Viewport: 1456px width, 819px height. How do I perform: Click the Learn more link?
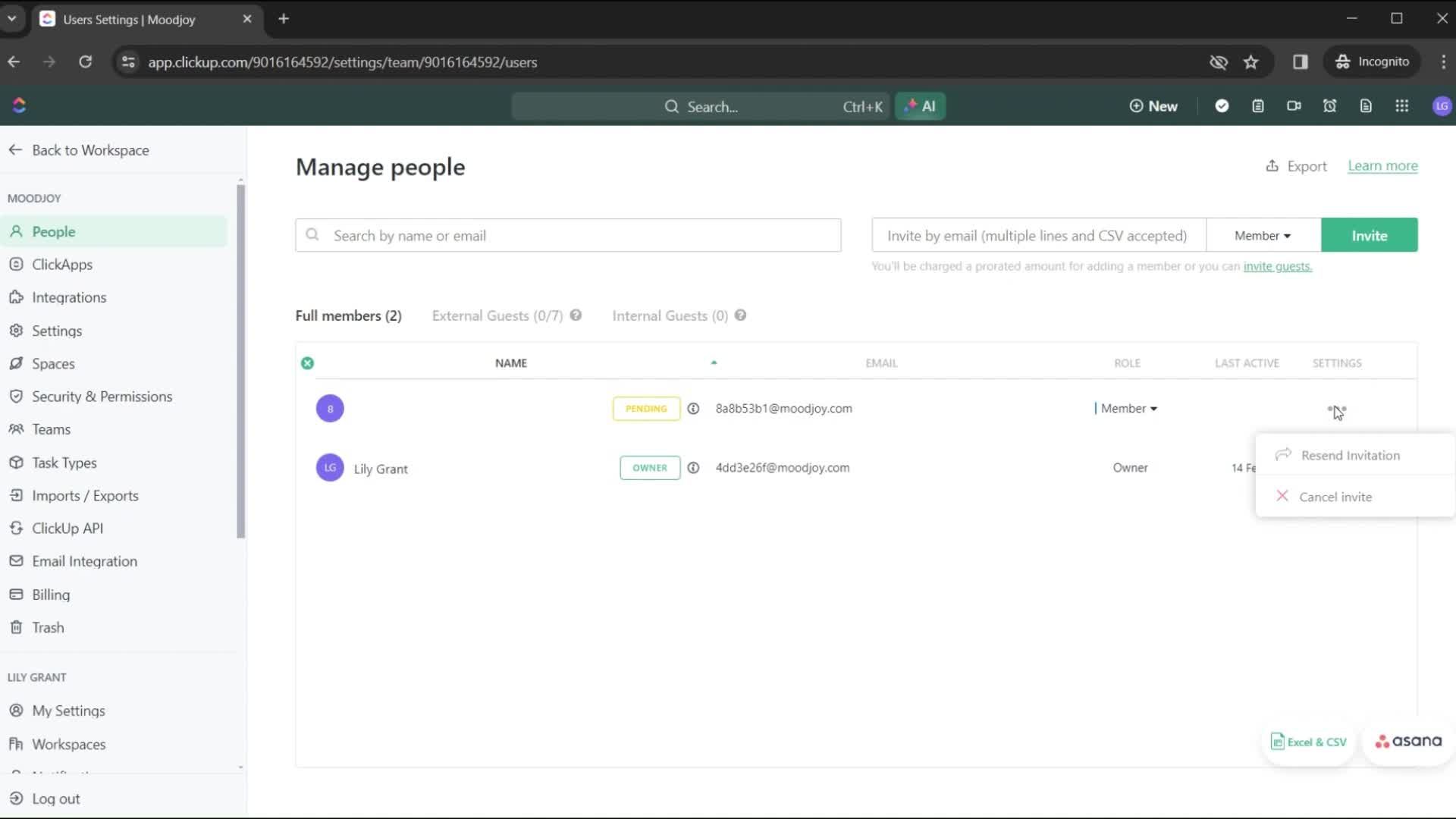pos(1383,165)
